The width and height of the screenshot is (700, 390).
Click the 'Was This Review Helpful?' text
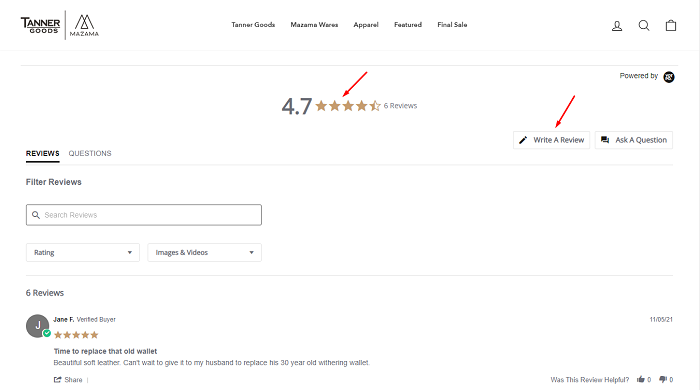pyautogui.click(x=589, y=380)
